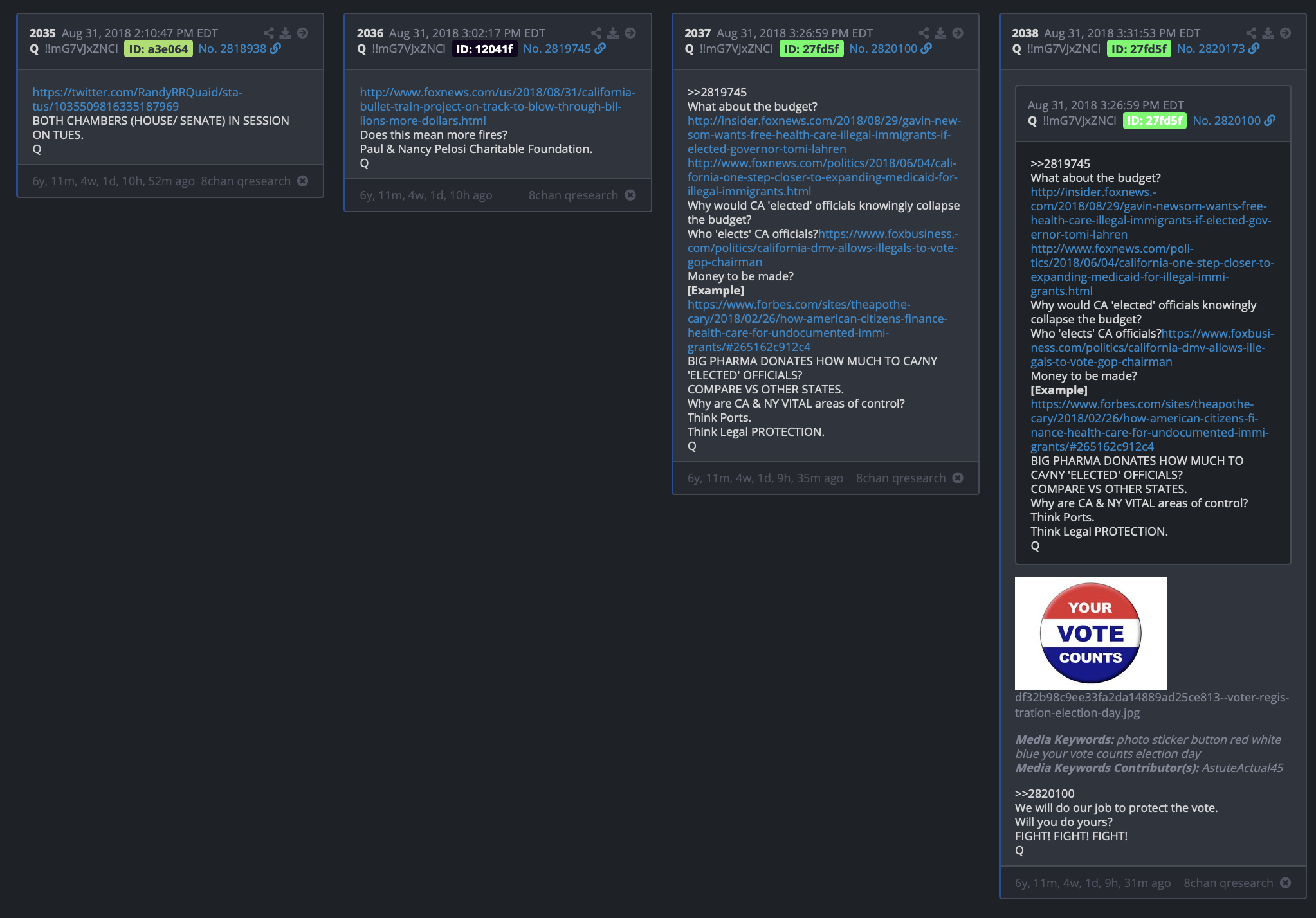Screen dimensions: 1316x918
Task: Click contributor name AstuteActual45
Action: pyautogui.click(x=1242, y=768)
